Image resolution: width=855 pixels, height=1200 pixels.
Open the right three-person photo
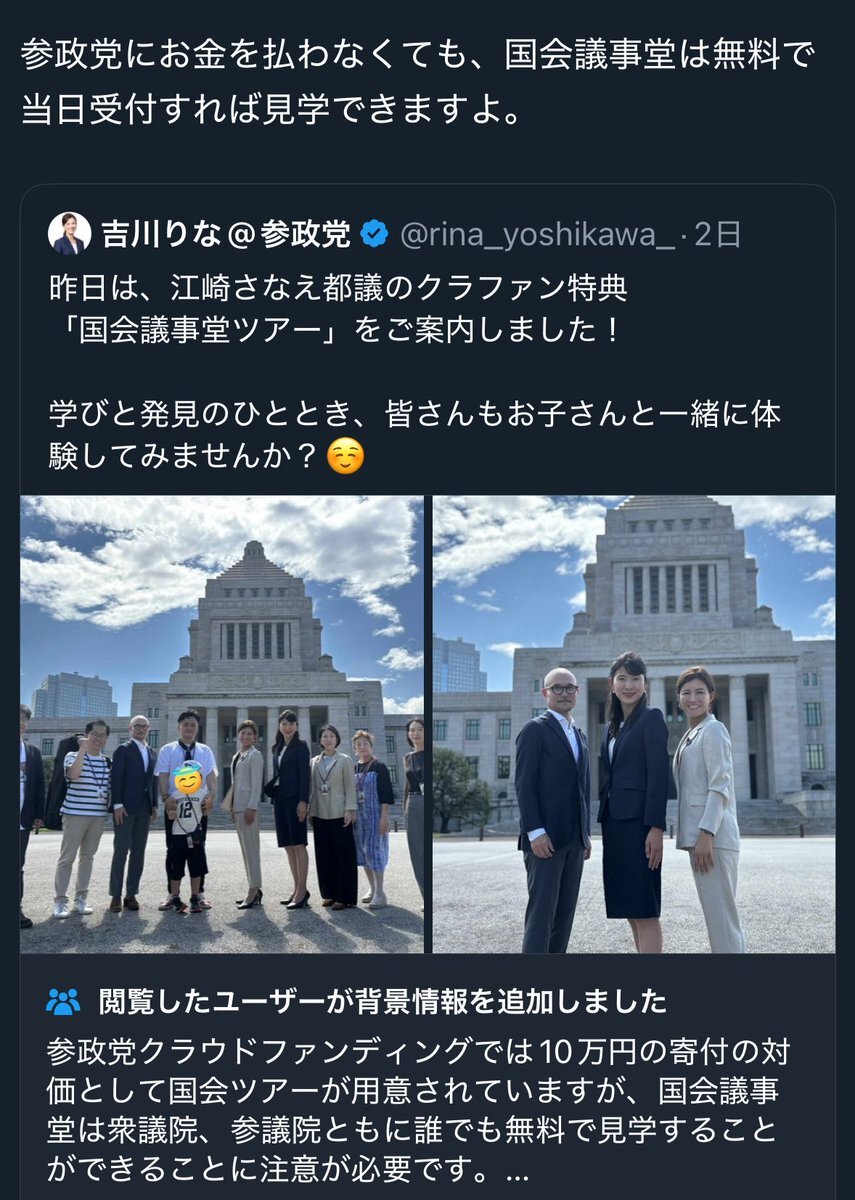(634, 724)
